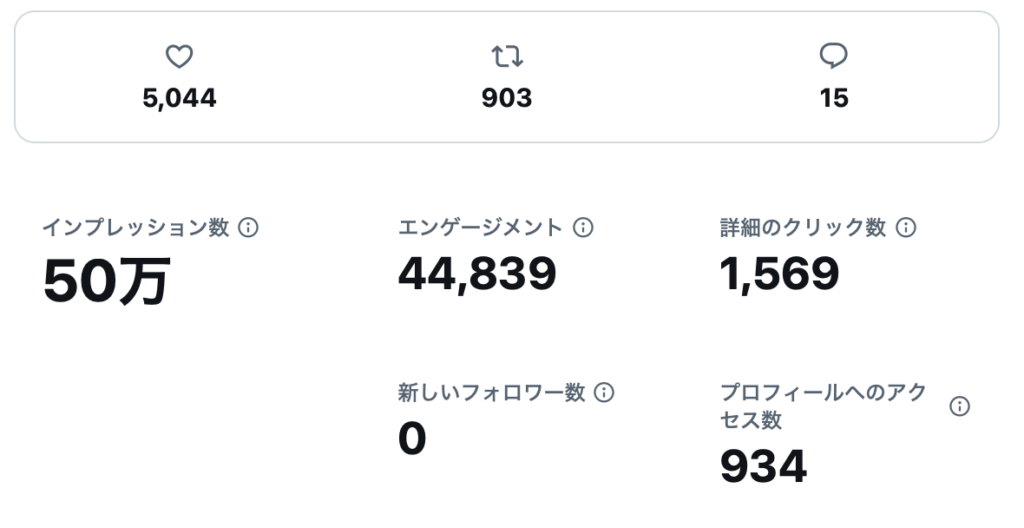
Task: Open info icon beside インプレッション数
Action: [248, 228]
